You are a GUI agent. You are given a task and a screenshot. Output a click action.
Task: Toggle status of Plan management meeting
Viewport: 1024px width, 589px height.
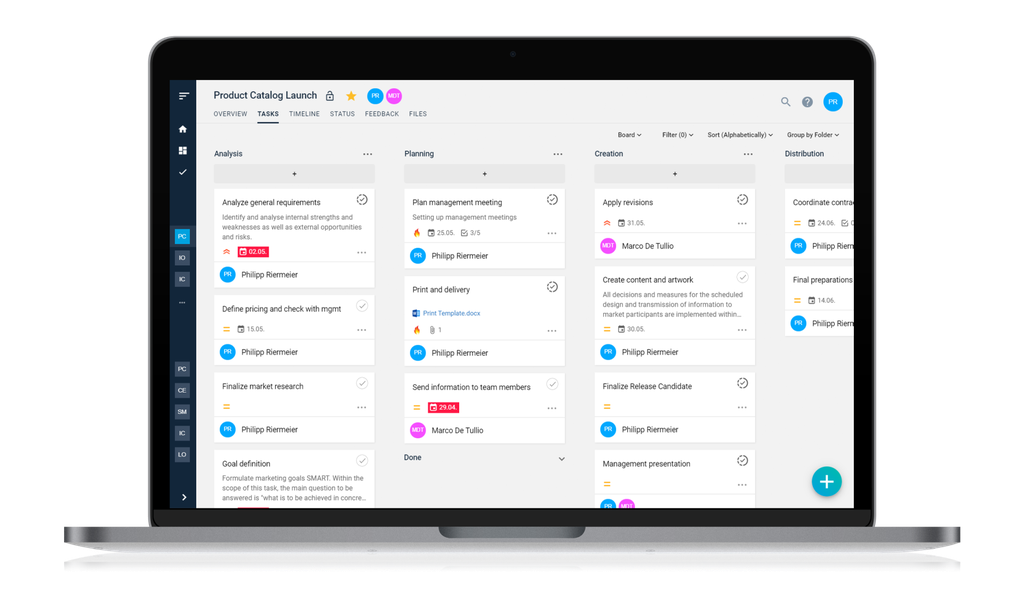[x=552, y=200]
